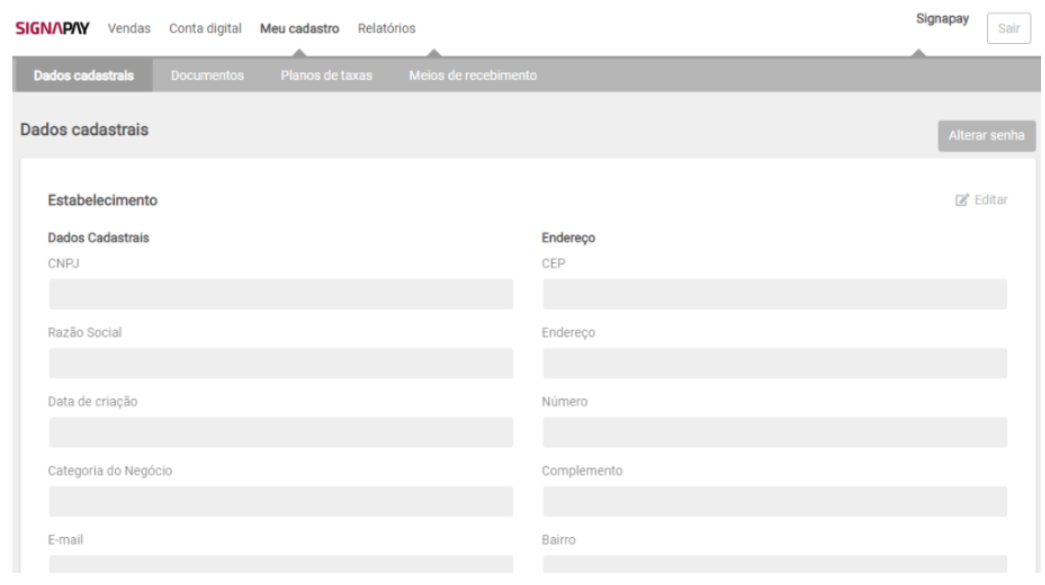This screenshot has width=1045, height=585.
Task: Open the Meios de recebimento tab
Action: tap(472, 76)
